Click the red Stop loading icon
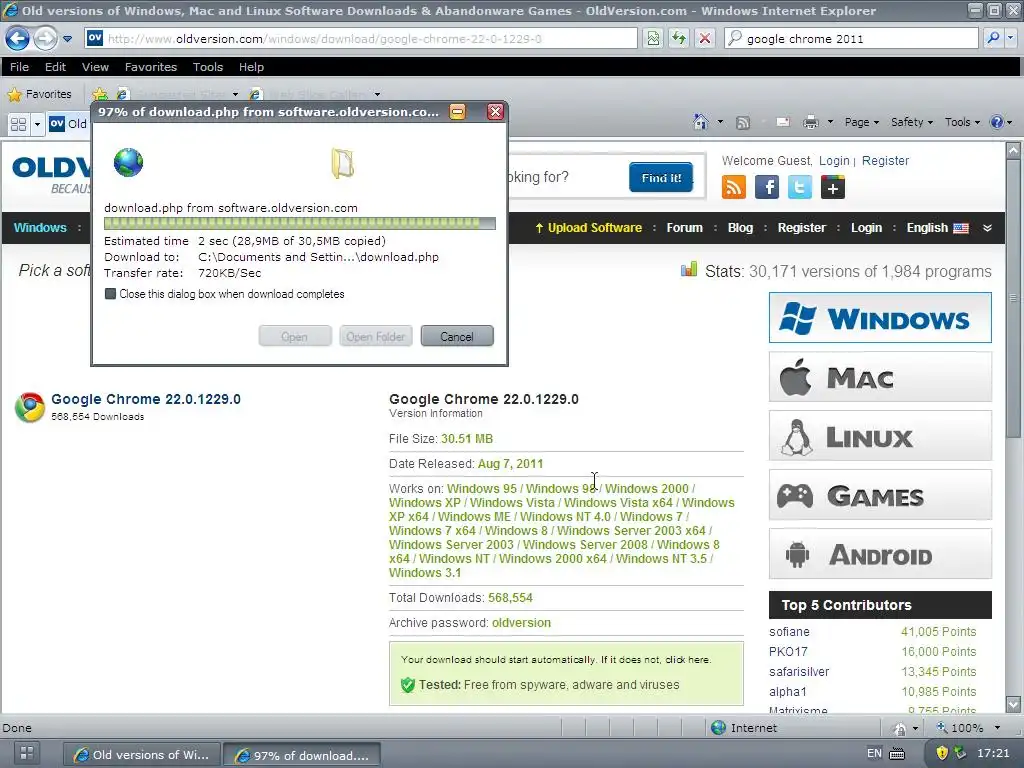1024x768 pixels. pos(705,39)
